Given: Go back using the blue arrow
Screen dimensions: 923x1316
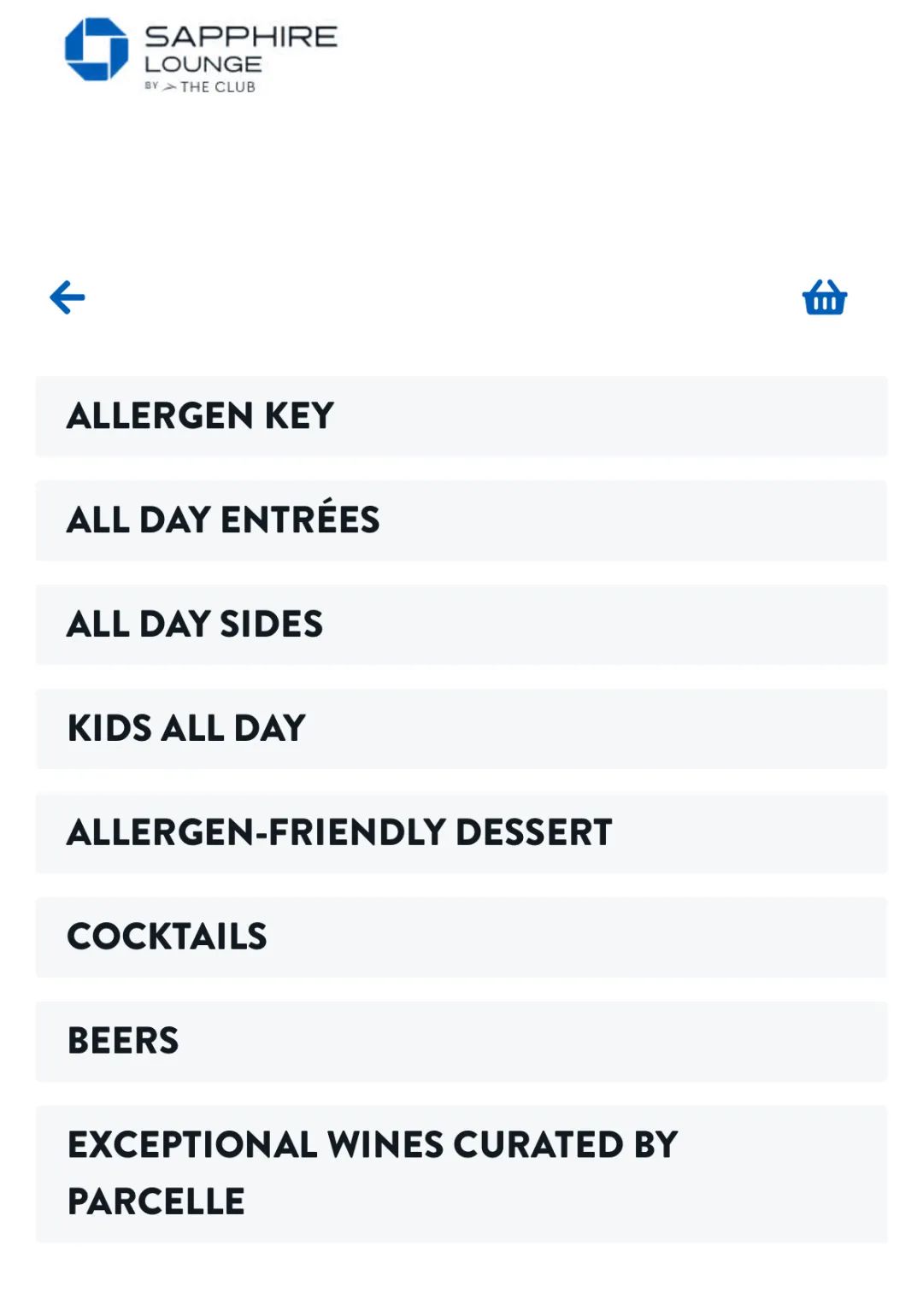Looking at the screenshot, I should (x=68, y=297).
